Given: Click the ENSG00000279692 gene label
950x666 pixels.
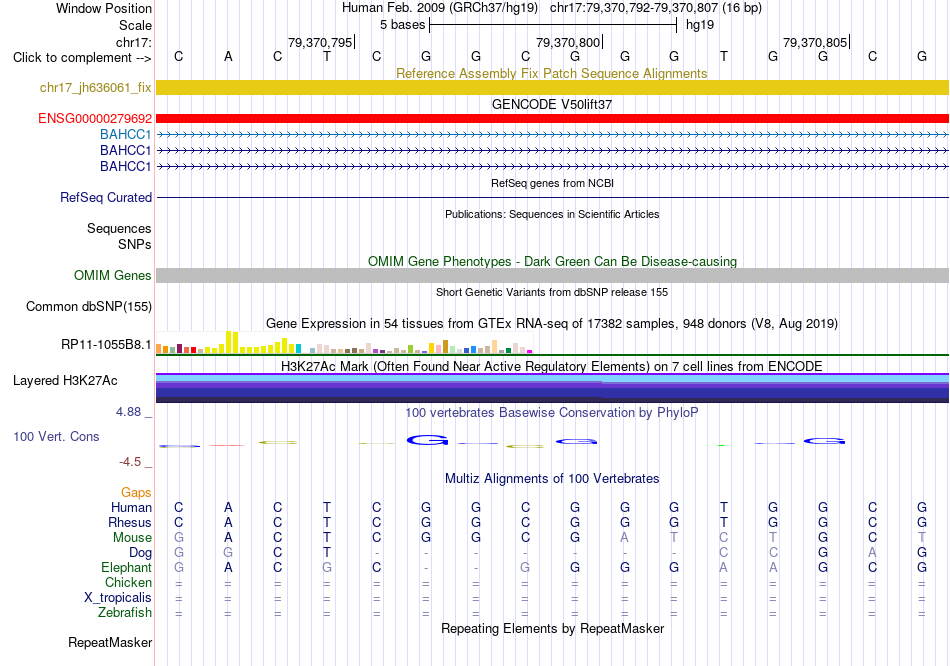Looking at the screenshot, I should click(x=95, y=118).
